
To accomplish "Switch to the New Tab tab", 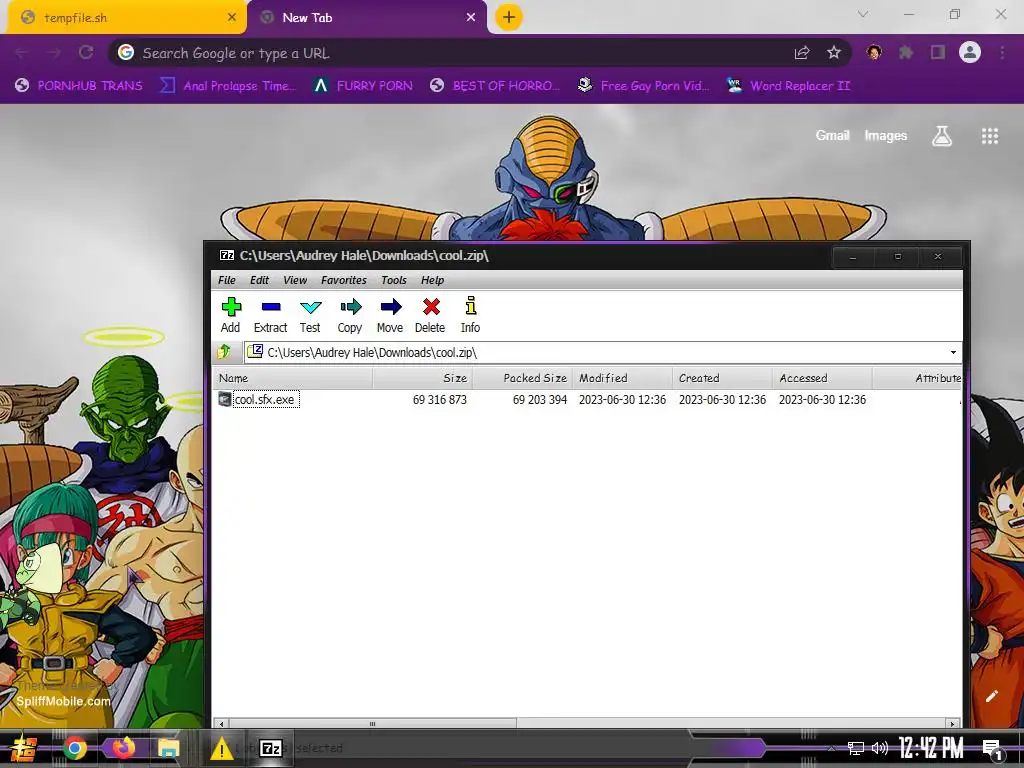I will coord(366,18).
